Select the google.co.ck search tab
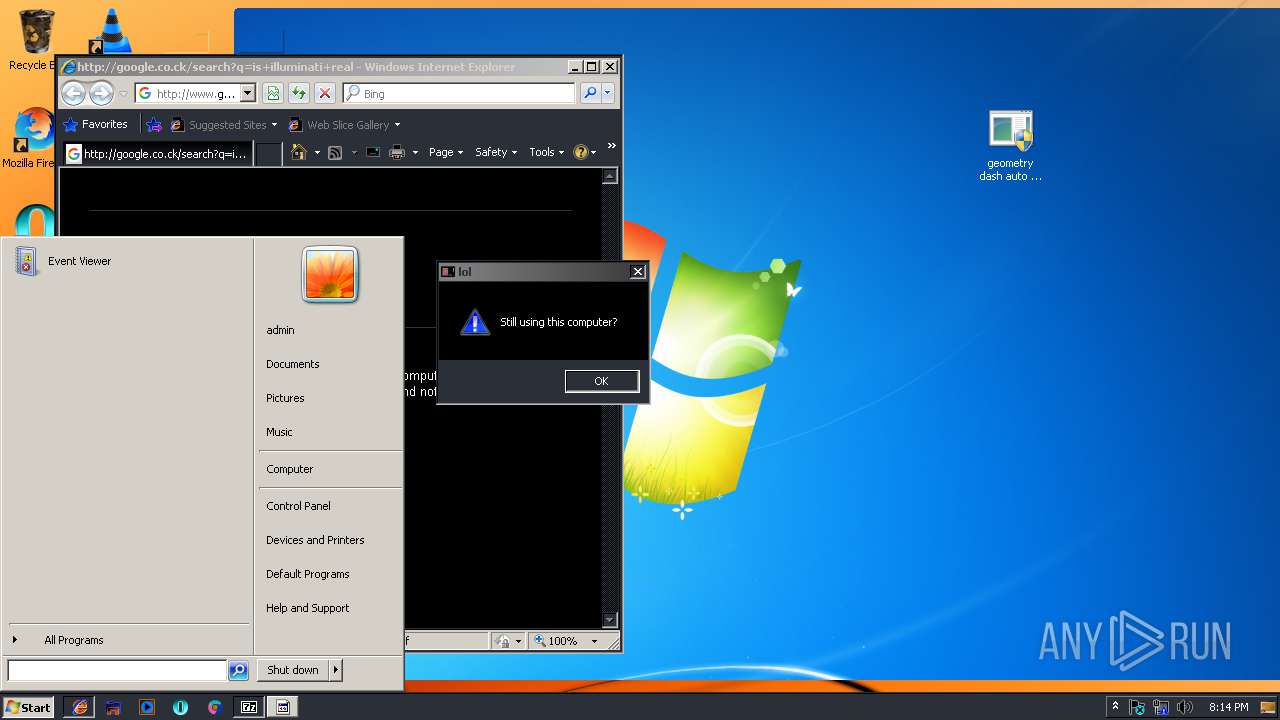 pyautogui.click(x=157, y=154)
